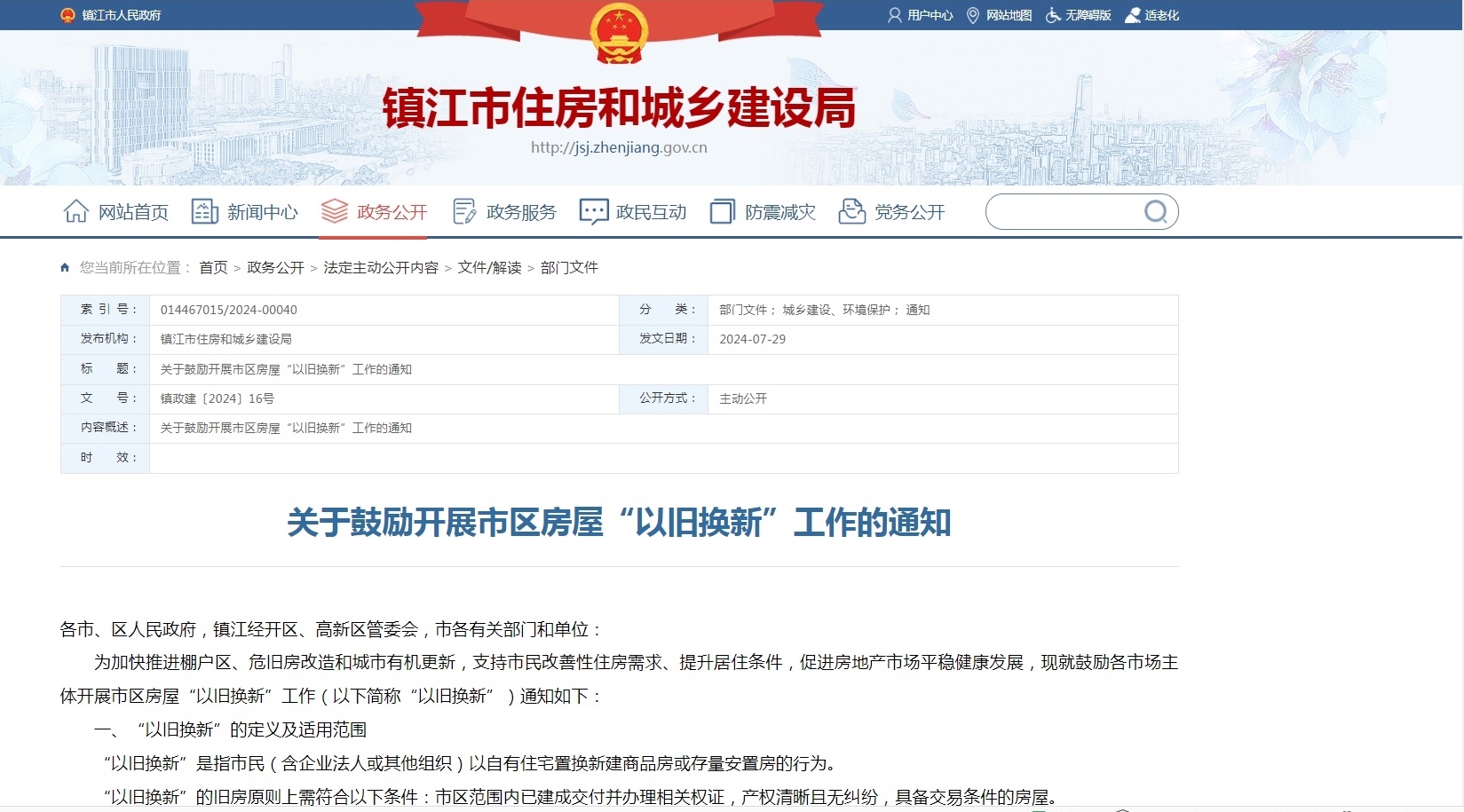Open 政务服务 menu item

pos(522,212)
